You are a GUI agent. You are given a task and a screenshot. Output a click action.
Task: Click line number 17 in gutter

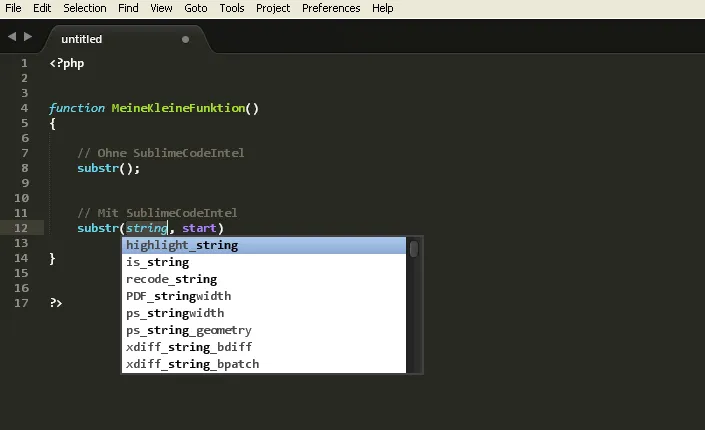[x=21, y=303]
